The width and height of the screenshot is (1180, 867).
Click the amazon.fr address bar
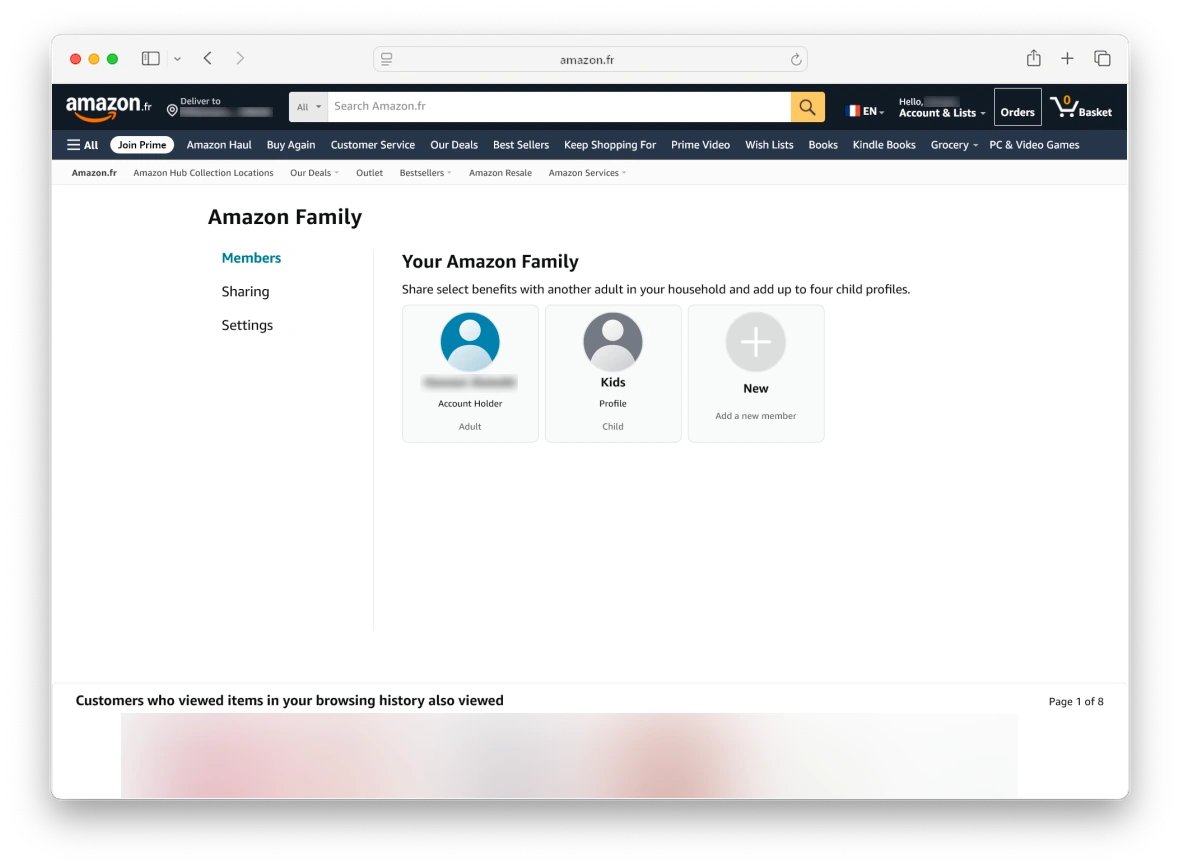click(590, 59)
